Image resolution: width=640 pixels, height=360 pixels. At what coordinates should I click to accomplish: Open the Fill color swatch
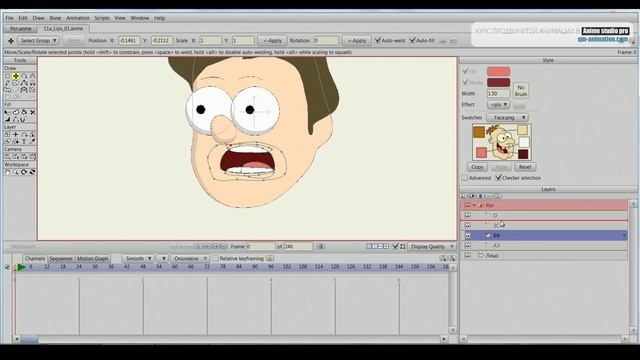[x=498, y=71]
